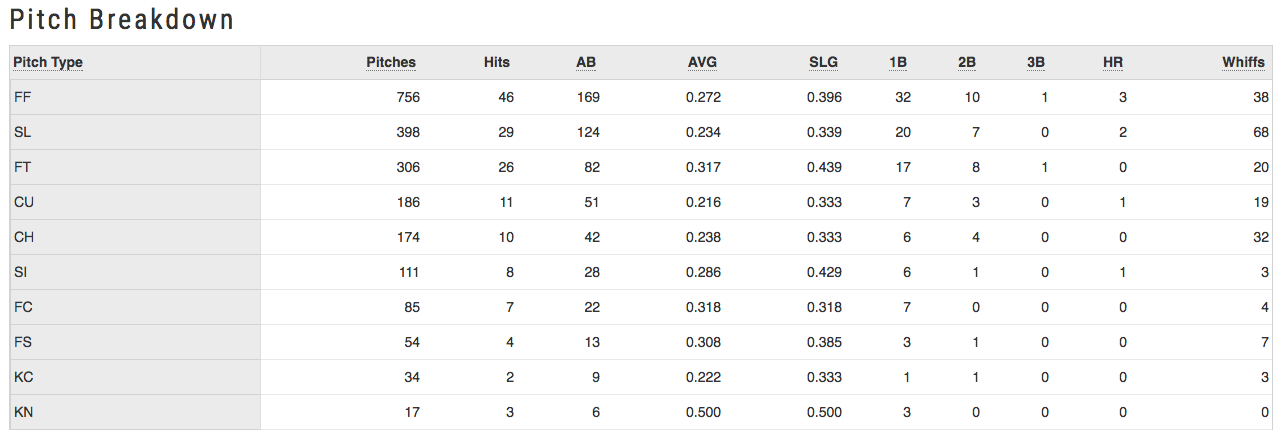Sort table by Pitch Type column header

click(48, 62)
